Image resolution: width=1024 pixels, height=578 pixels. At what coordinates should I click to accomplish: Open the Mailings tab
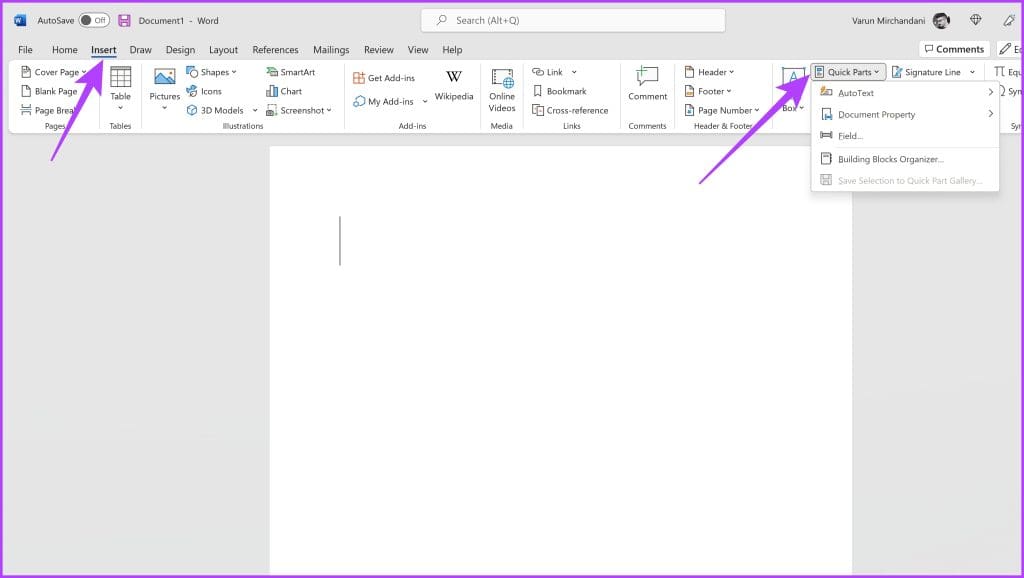(x=331, y=50)
